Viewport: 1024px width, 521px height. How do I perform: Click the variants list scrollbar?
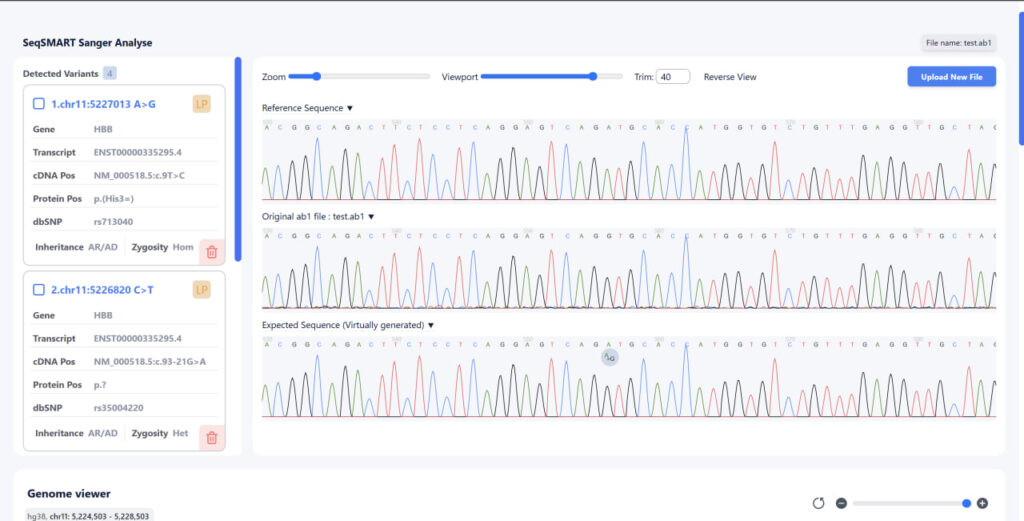click(238, 159)
